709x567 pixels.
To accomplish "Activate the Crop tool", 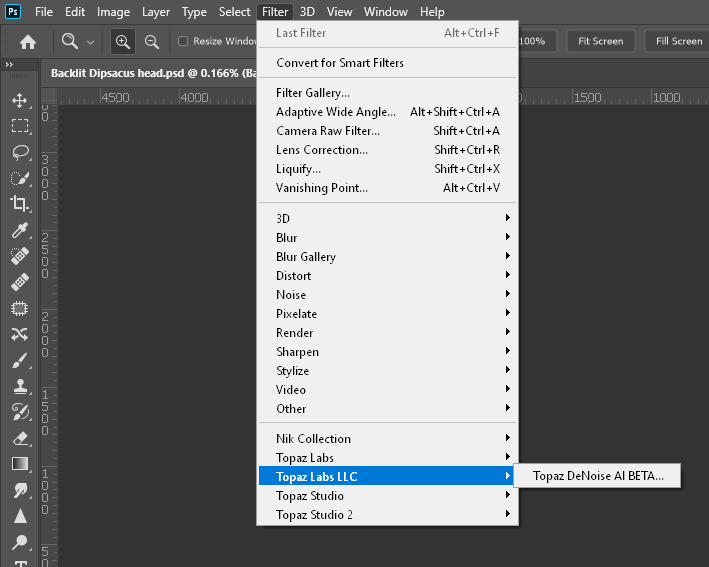I will point(19,204).
